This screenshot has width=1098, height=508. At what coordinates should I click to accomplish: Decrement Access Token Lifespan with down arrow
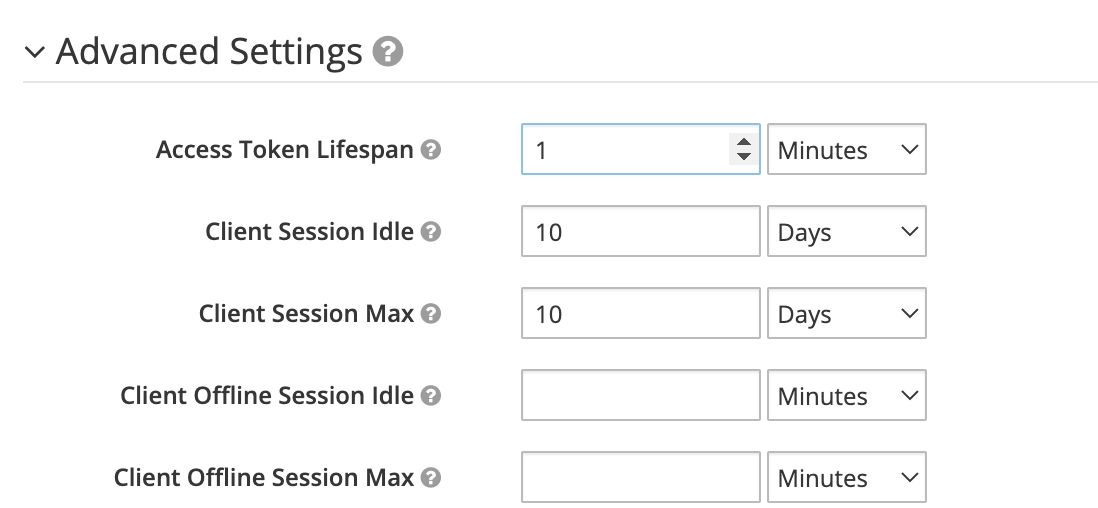tap(743, 157)
